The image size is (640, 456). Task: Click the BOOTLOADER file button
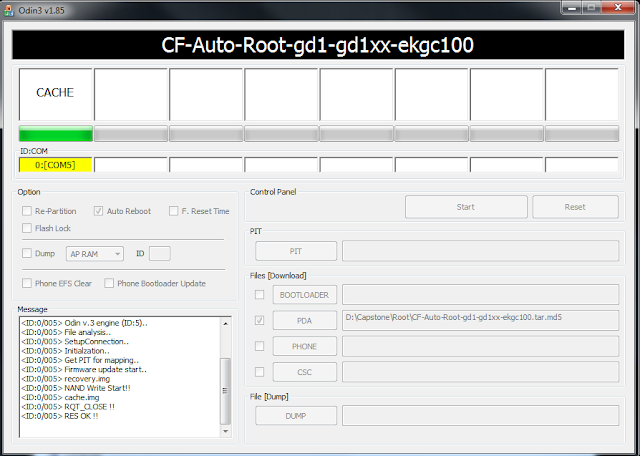pyautogui.click(x=304, y=295)
